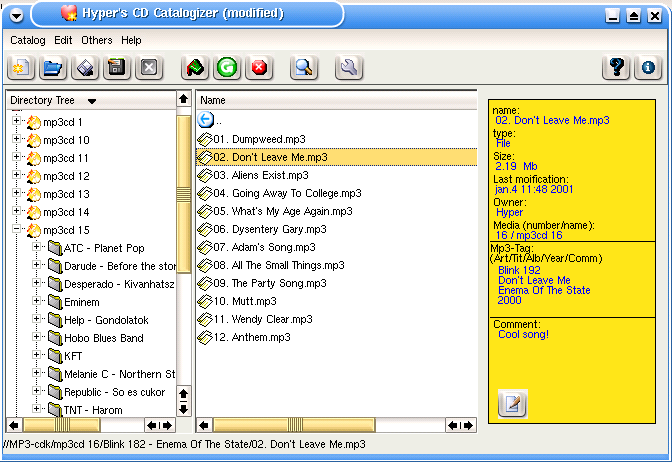The width and height of the screenshot is (672, 462).
Task: Click the file list horizontal scrollbar thumb
Action: 294,425
